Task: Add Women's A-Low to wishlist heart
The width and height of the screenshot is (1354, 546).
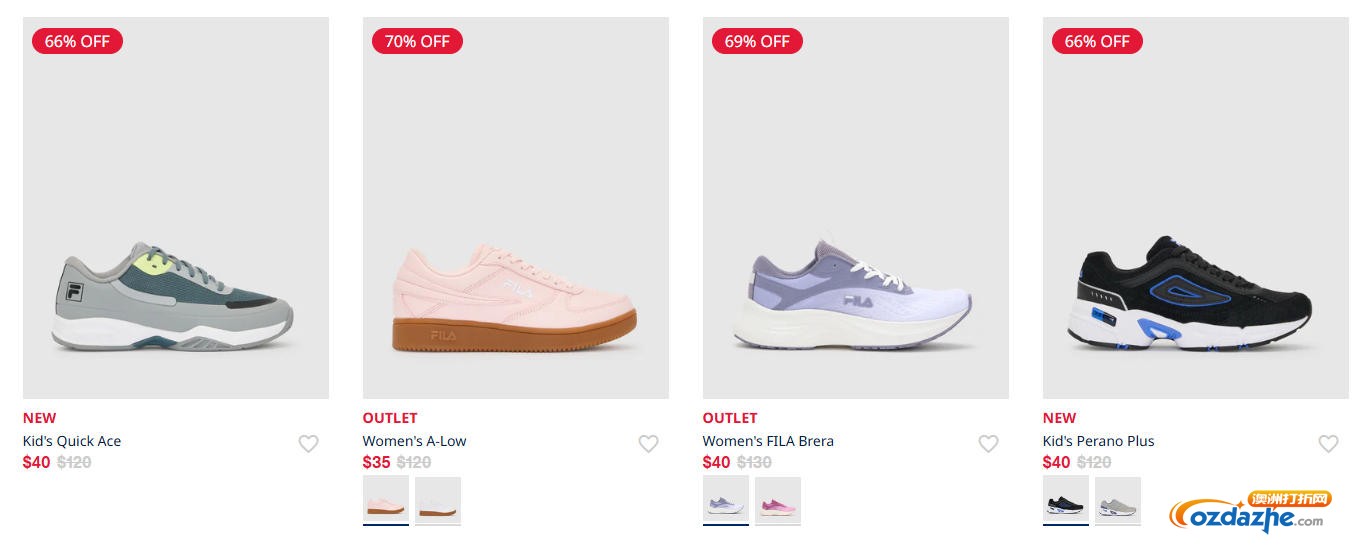Action: 648,443
